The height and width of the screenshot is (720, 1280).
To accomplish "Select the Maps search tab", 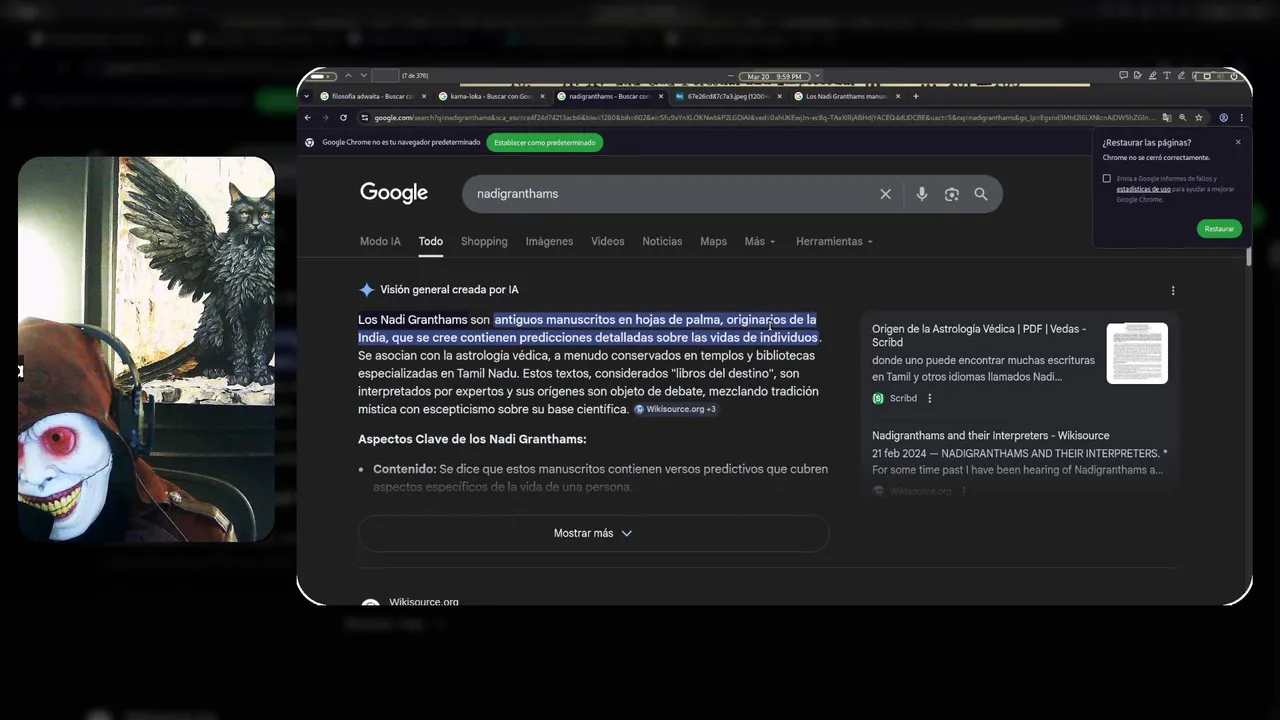I will click(x=713, y=241).
